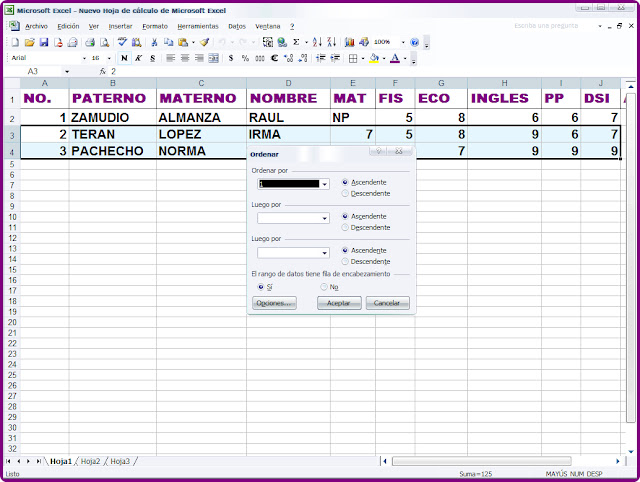Paste from the clipboard icon
The height and width of the screenshot is (482, 640).
pyautogui.click(x=183, y=42)
